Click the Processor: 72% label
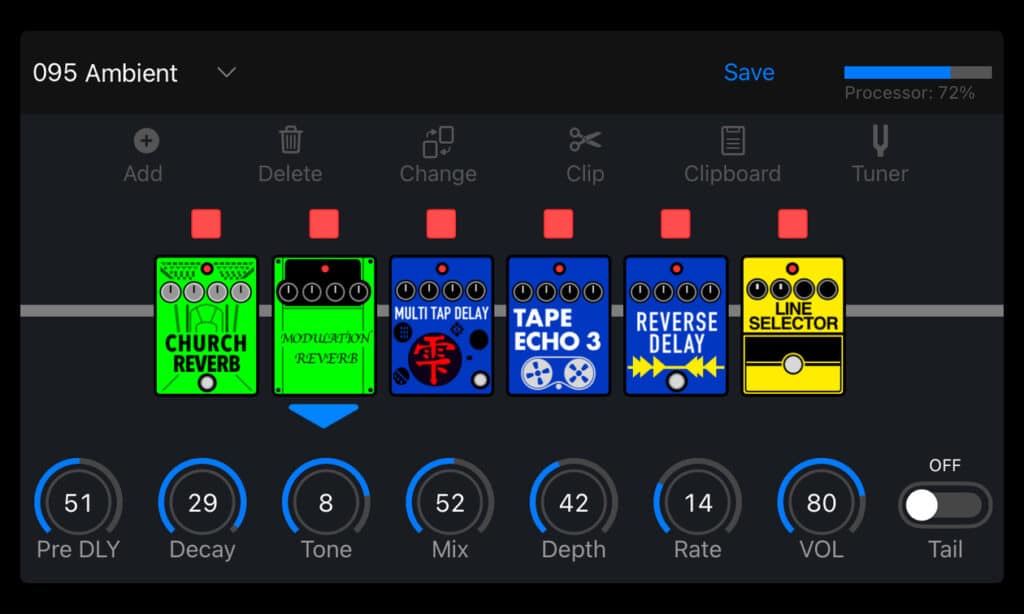The image size is (1024, 614). (909, 93)
